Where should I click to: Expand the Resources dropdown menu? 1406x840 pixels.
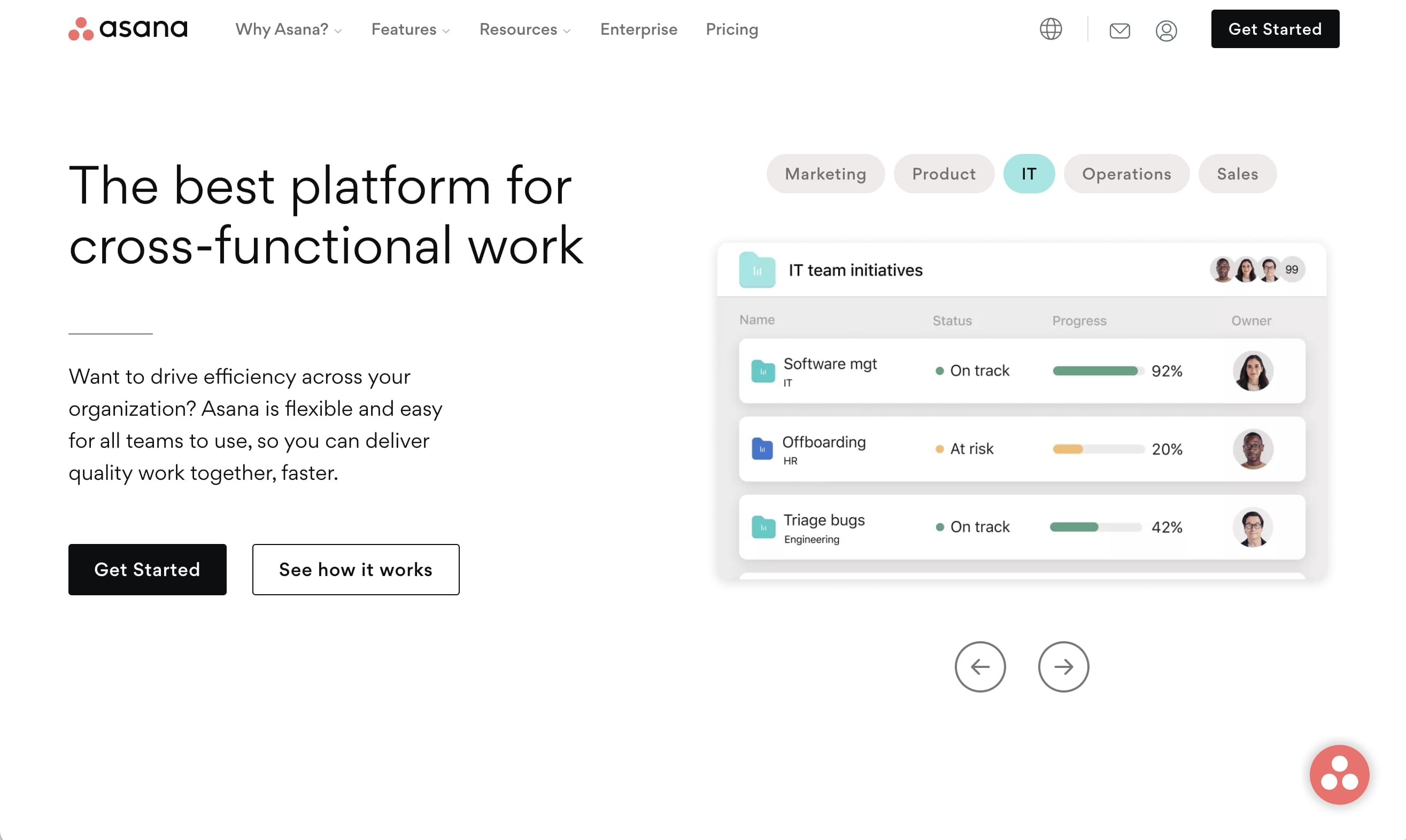(524, 28)
